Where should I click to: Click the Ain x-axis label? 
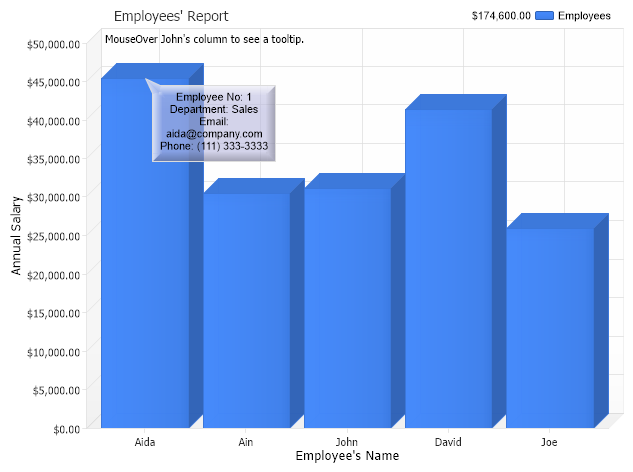click(246, 440)
